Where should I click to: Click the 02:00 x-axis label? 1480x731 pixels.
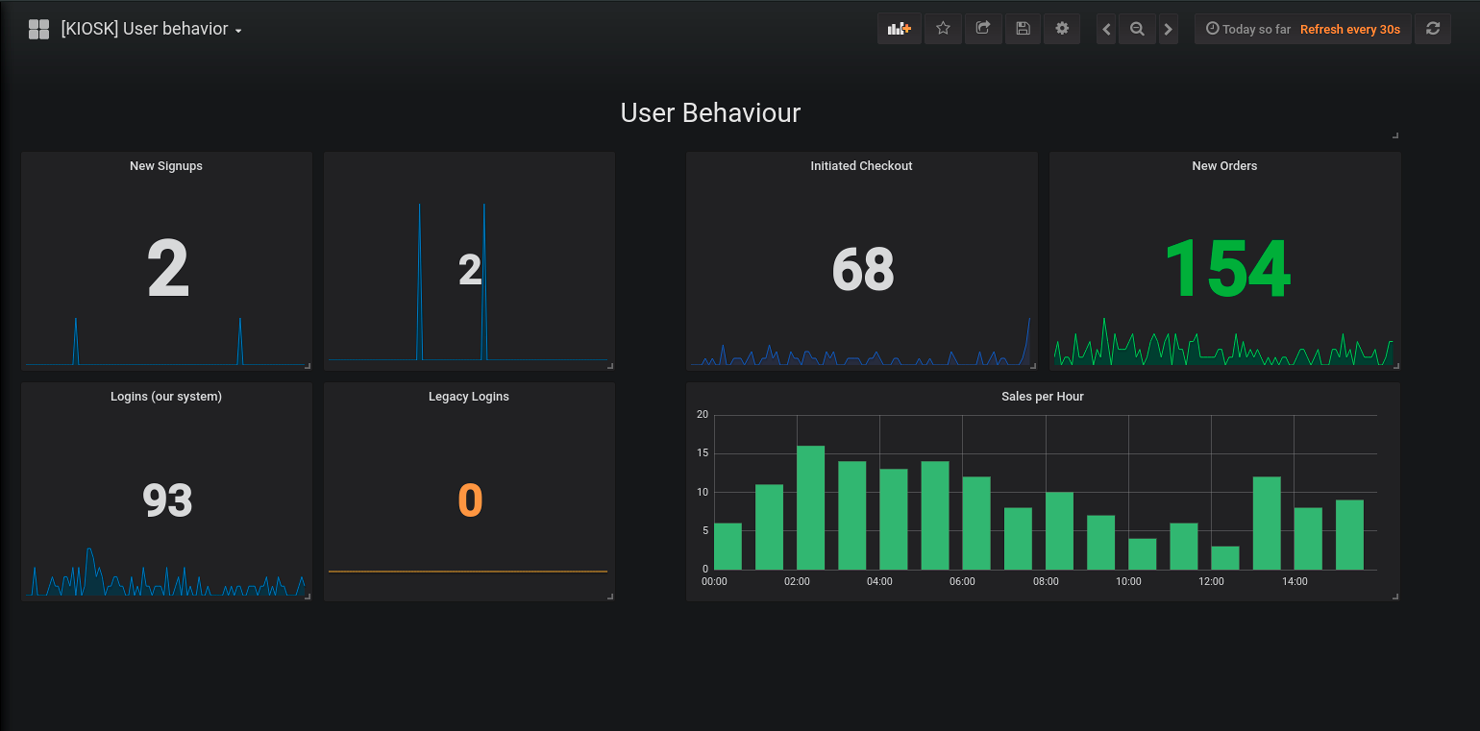[797, 581]
